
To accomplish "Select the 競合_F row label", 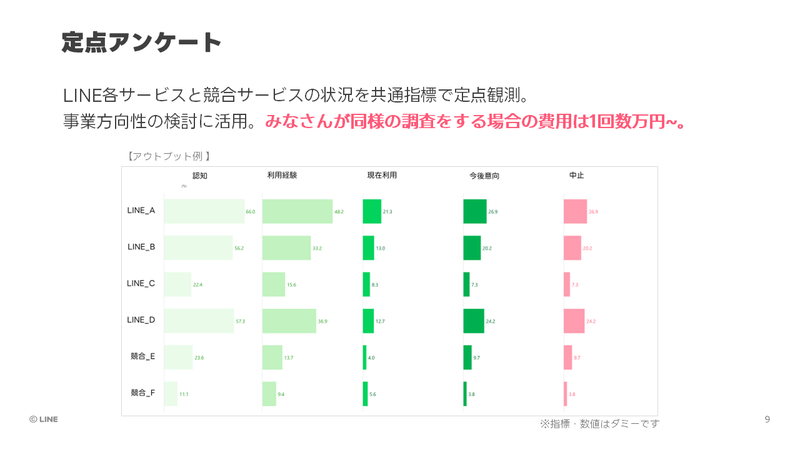I will coord(142,393).
